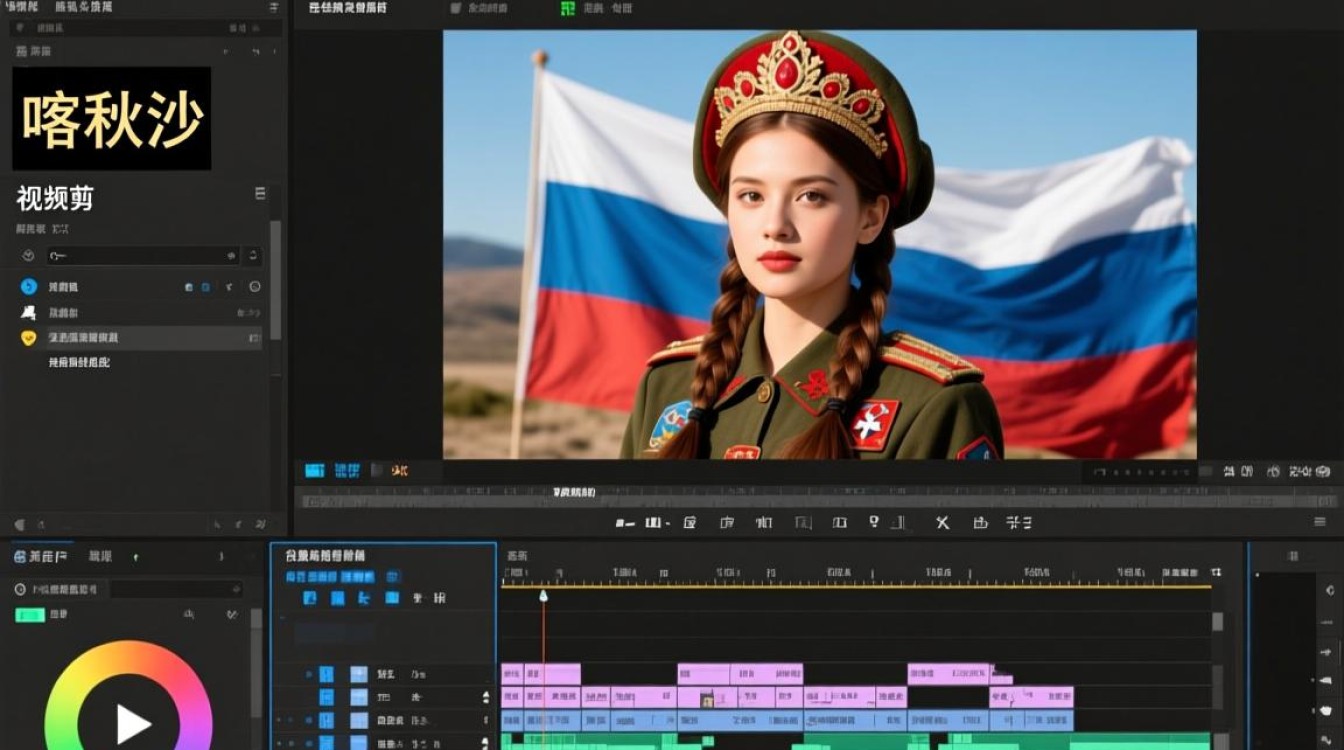Click the video preview showing the flag
This screenshot has height=750, width=1344.
(x=820, y=244)
